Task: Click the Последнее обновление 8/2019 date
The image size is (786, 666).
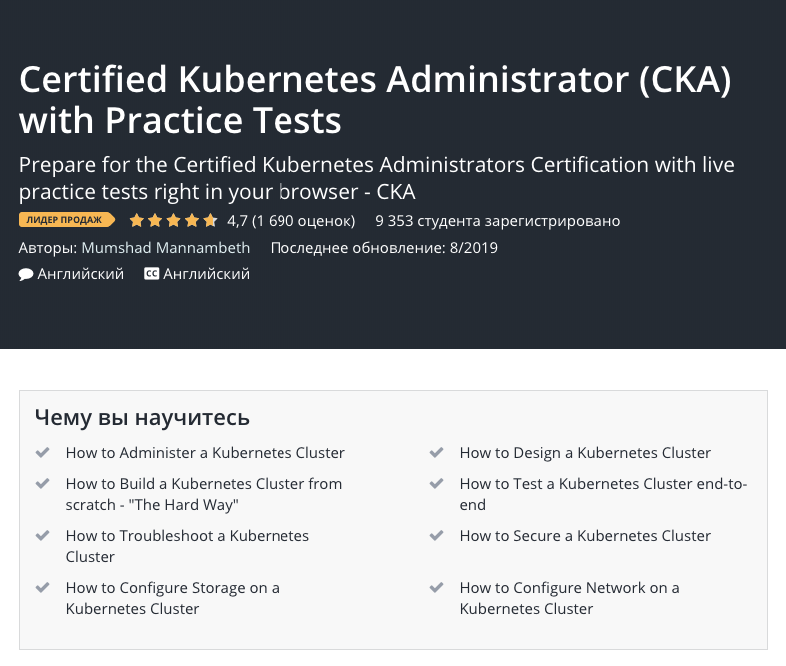Action: (x=384, y=248)
